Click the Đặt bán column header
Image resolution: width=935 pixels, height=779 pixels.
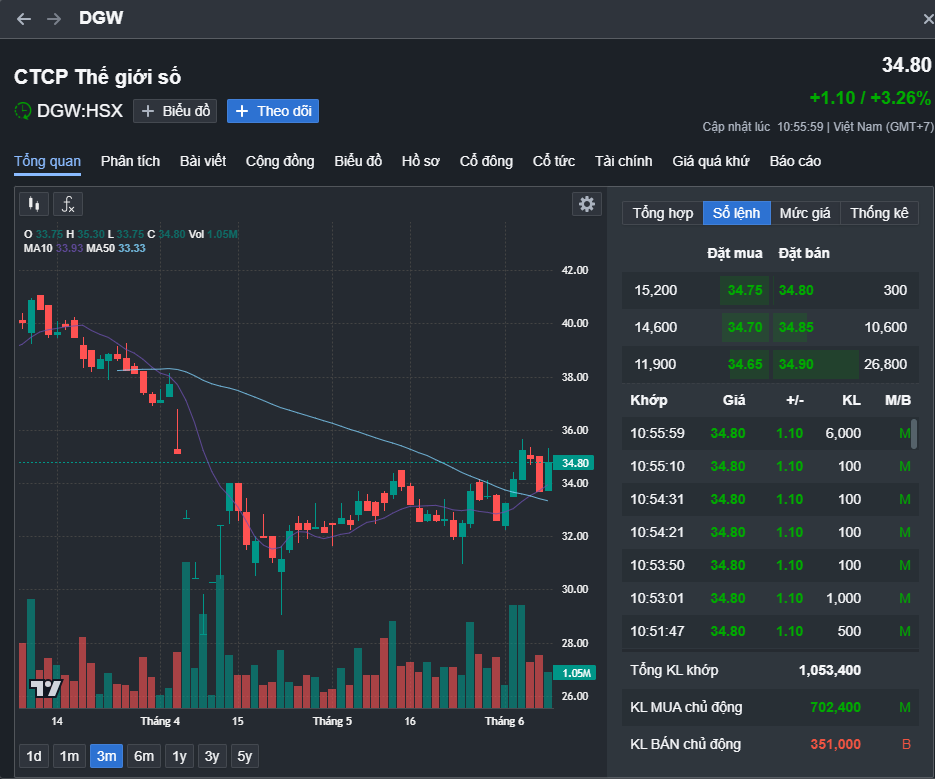point(804,254)
